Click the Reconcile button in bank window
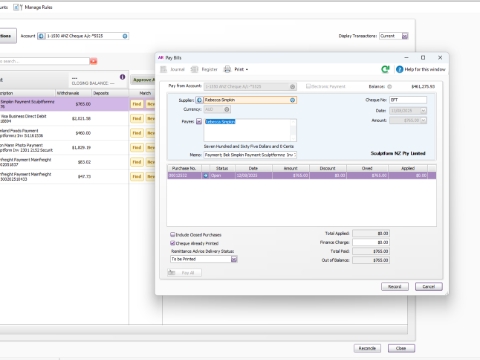 tap(367, 348)
